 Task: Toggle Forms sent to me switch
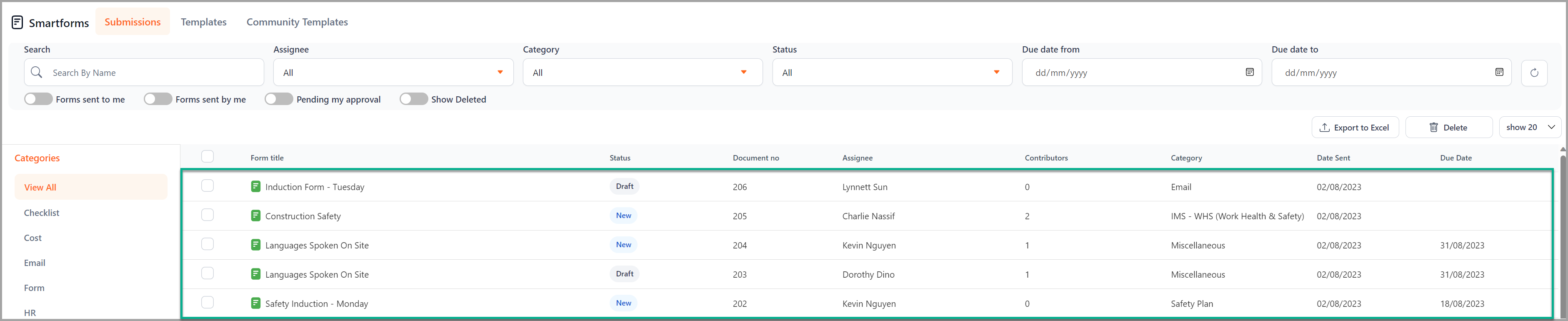(x=38, y=99)
